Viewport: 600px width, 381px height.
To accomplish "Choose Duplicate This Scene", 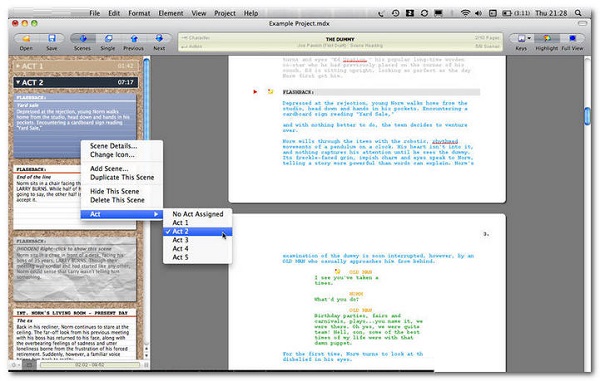I will 122,177.
